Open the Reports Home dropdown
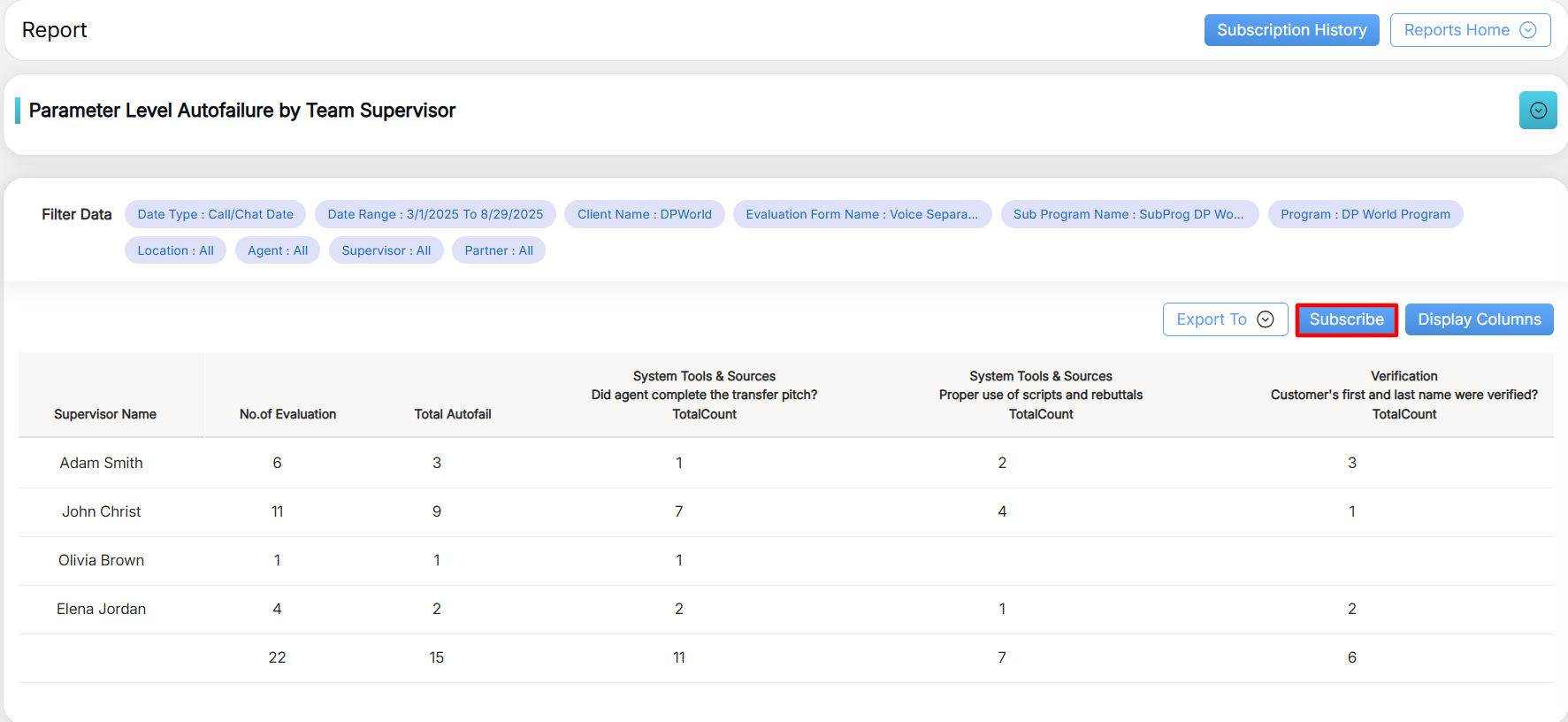The height and width of the screenshot is (722, 1568). pos(1469,30)
